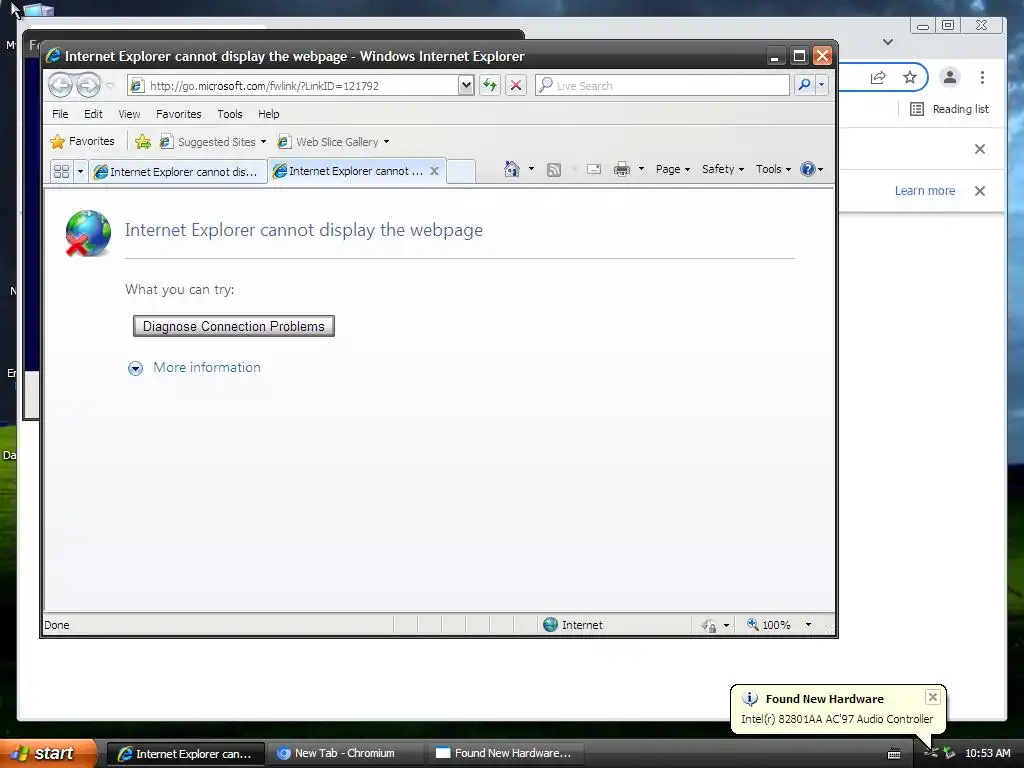Viewport: 1024px width, 768px height.
Task: Open the Help menu
Action: tap(268, 114)
